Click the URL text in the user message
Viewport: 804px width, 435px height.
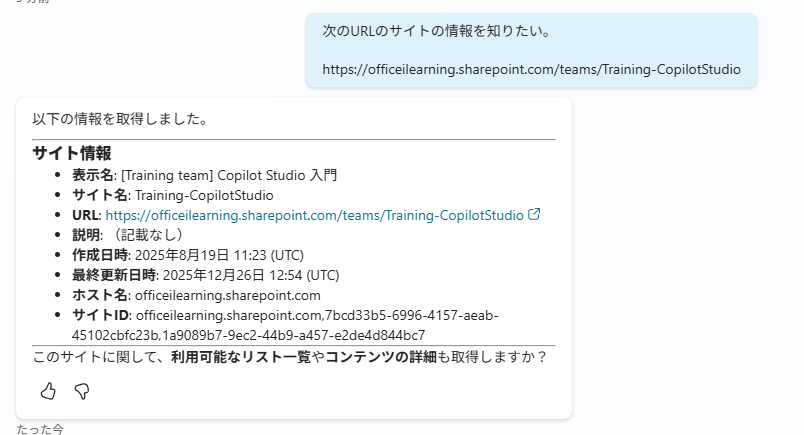pyautogui.click(x=531, y=69)
